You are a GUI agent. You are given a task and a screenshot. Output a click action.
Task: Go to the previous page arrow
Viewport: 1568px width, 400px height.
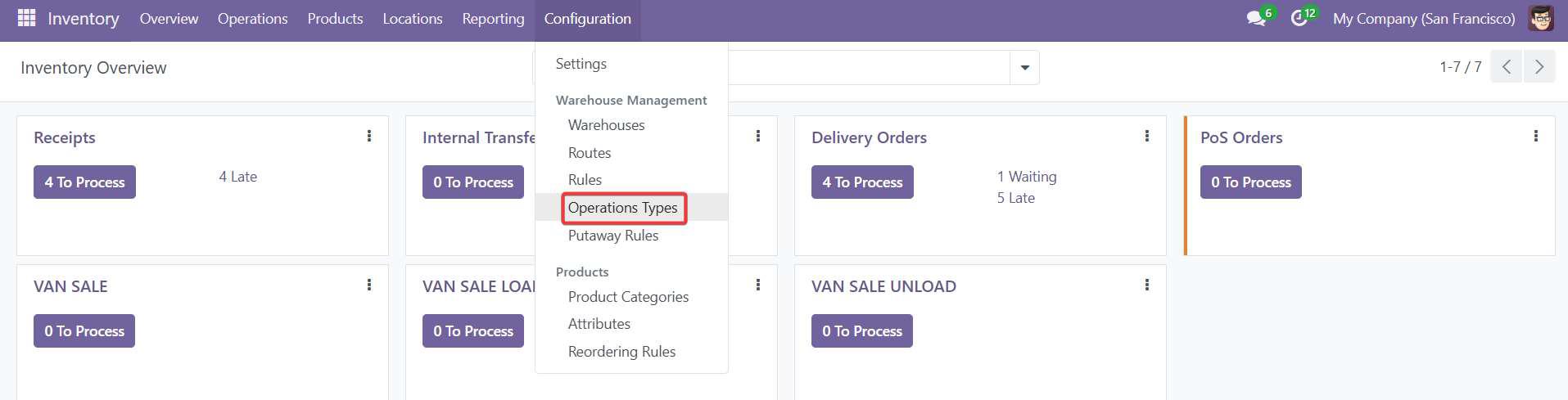1507,67
